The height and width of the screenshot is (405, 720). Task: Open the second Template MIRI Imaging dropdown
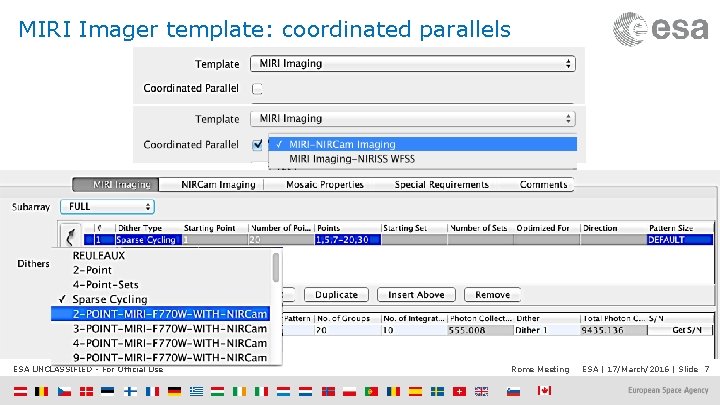[x=413, y=118]
